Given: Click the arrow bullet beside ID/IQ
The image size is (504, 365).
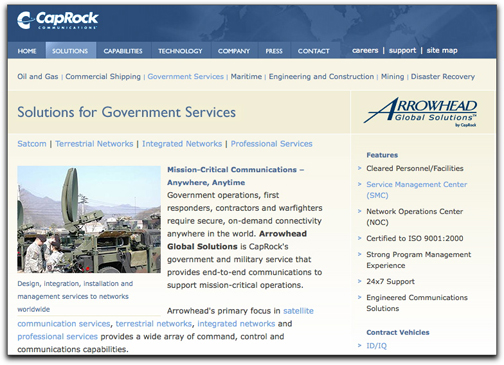Looking at the screenshot, I should [x=360, y=345].
